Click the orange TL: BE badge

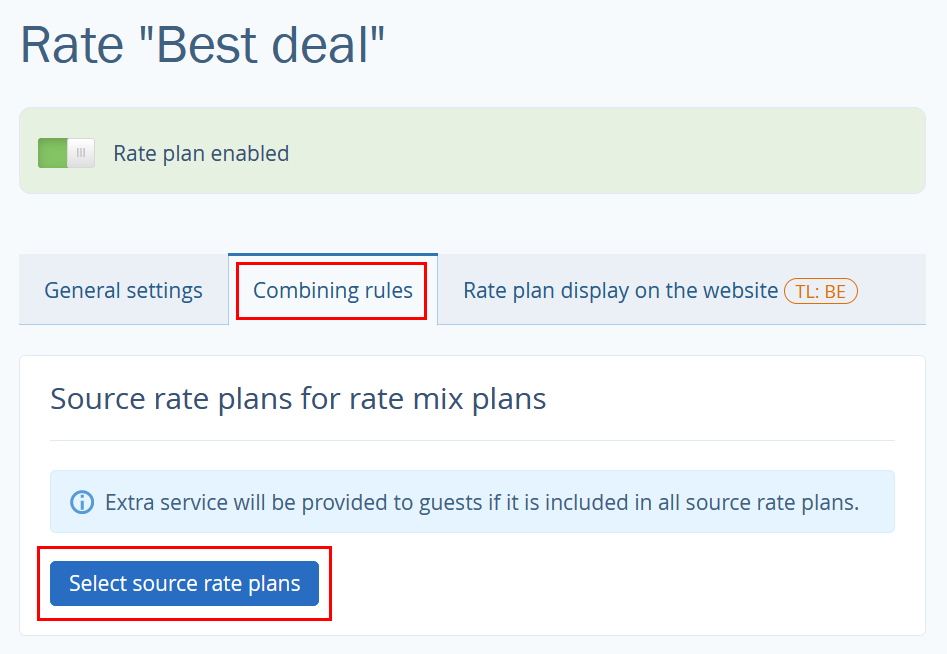click(820, 291)
